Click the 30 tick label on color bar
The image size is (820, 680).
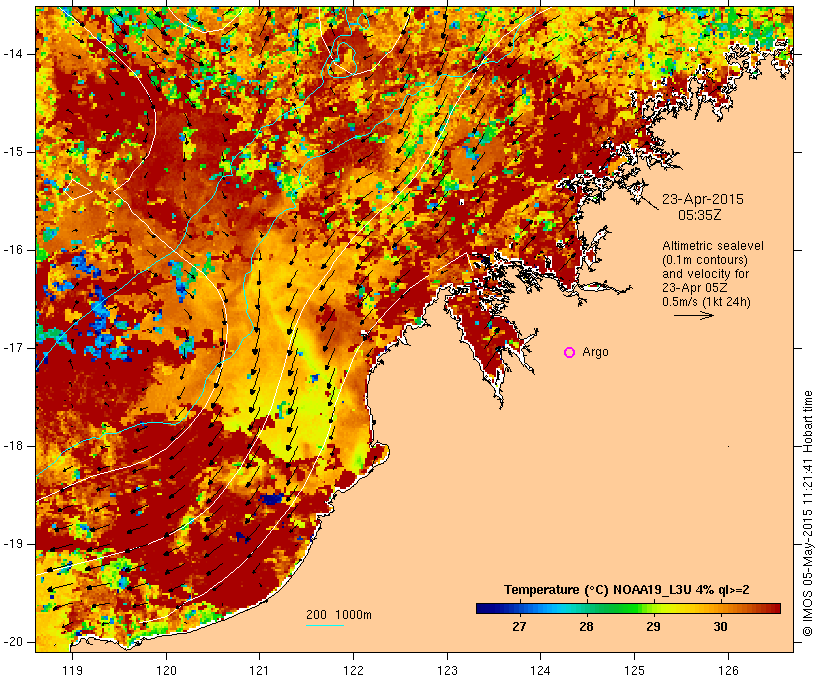tap(721, 627)
